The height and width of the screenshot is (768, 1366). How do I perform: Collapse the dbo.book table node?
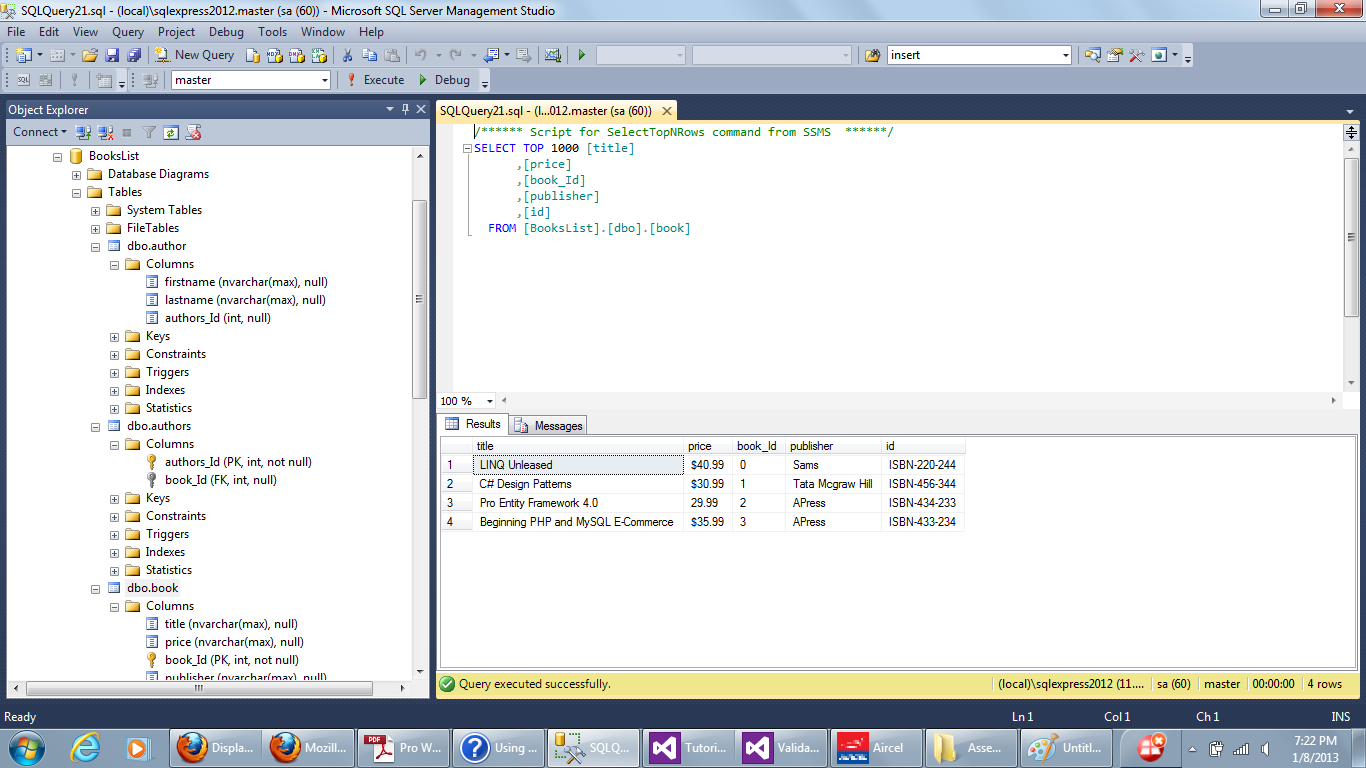coord(96,588)
